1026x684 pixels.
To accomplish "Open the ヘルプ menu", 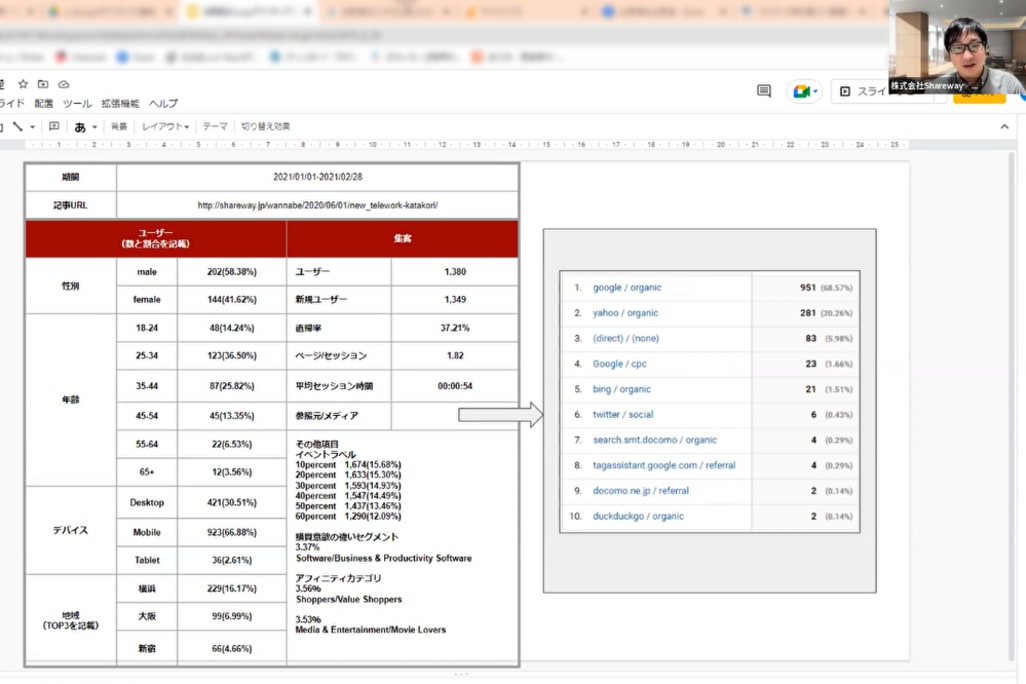I will pyautogui.click(x=163, y=104).
